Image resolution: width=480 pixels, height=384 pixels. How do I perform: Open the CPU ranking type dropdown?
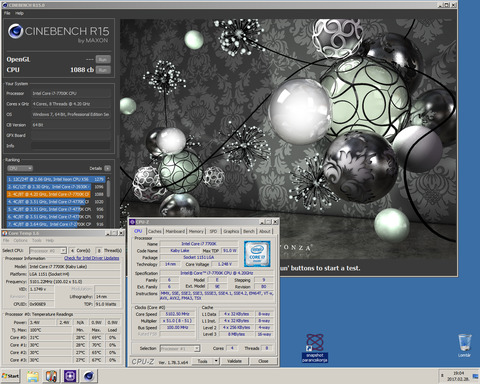click(20, 168)
